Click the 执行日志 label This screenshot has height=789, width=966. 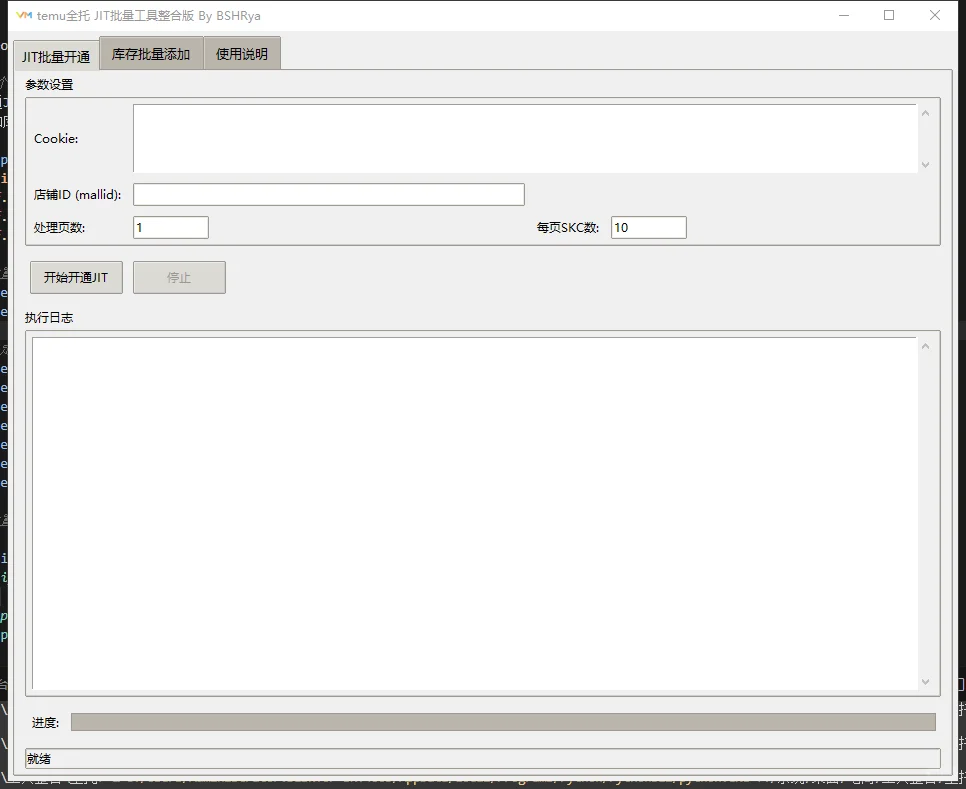49,317
